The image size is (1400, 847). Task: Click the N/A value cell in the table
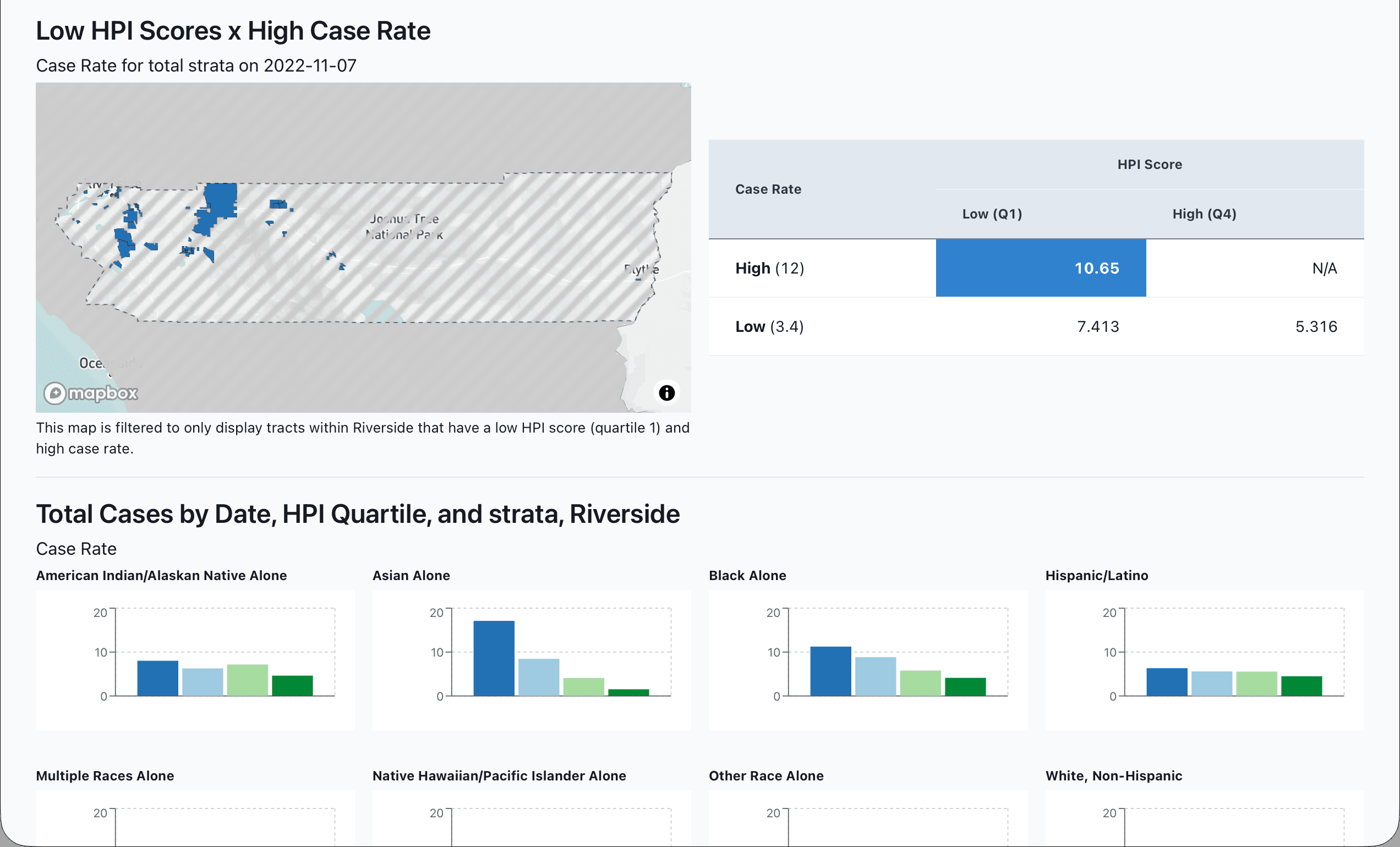pyautogui.click(x=1324, y=268)
